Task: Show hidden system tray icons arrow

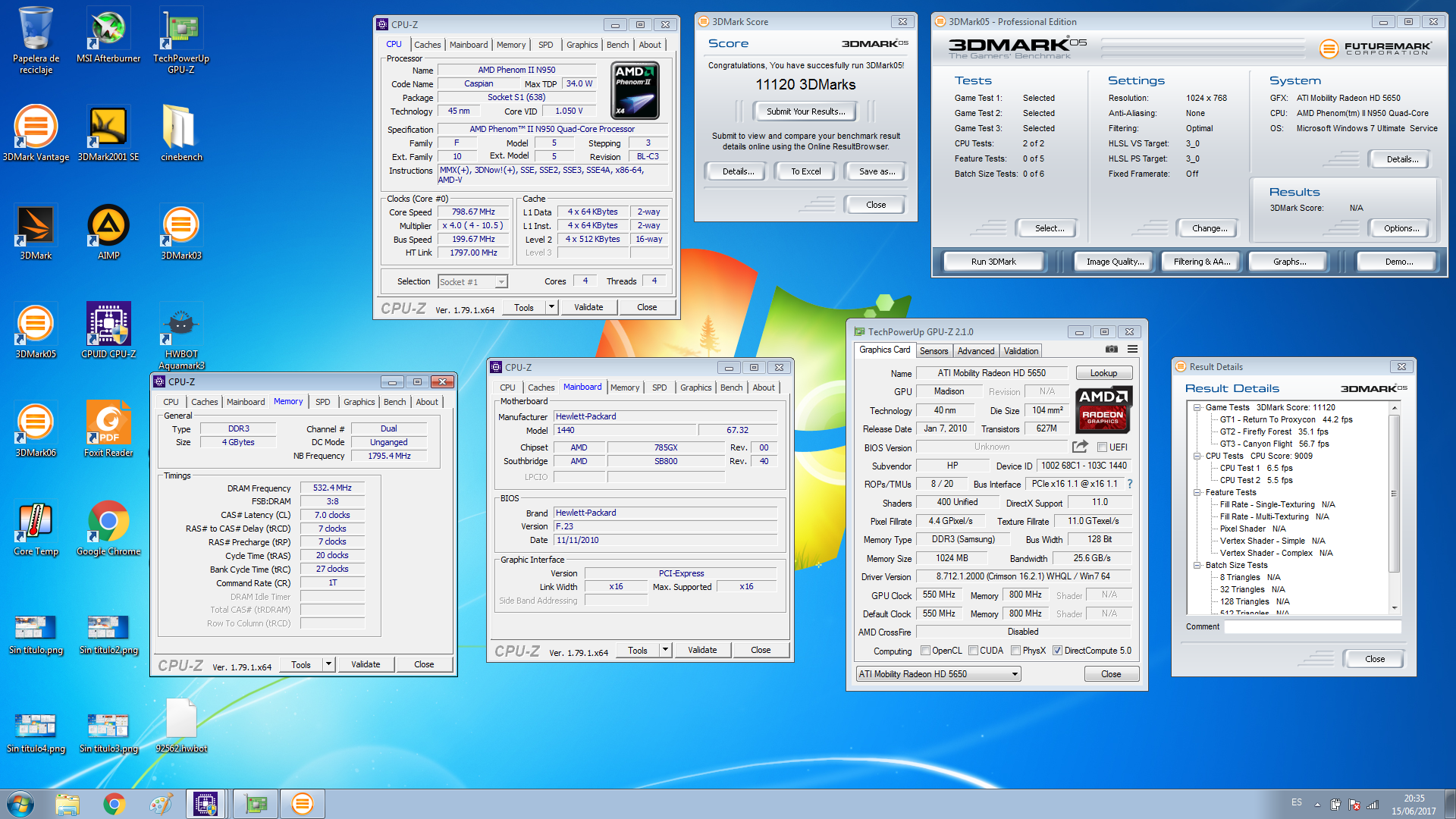Action: (1317, 805)
